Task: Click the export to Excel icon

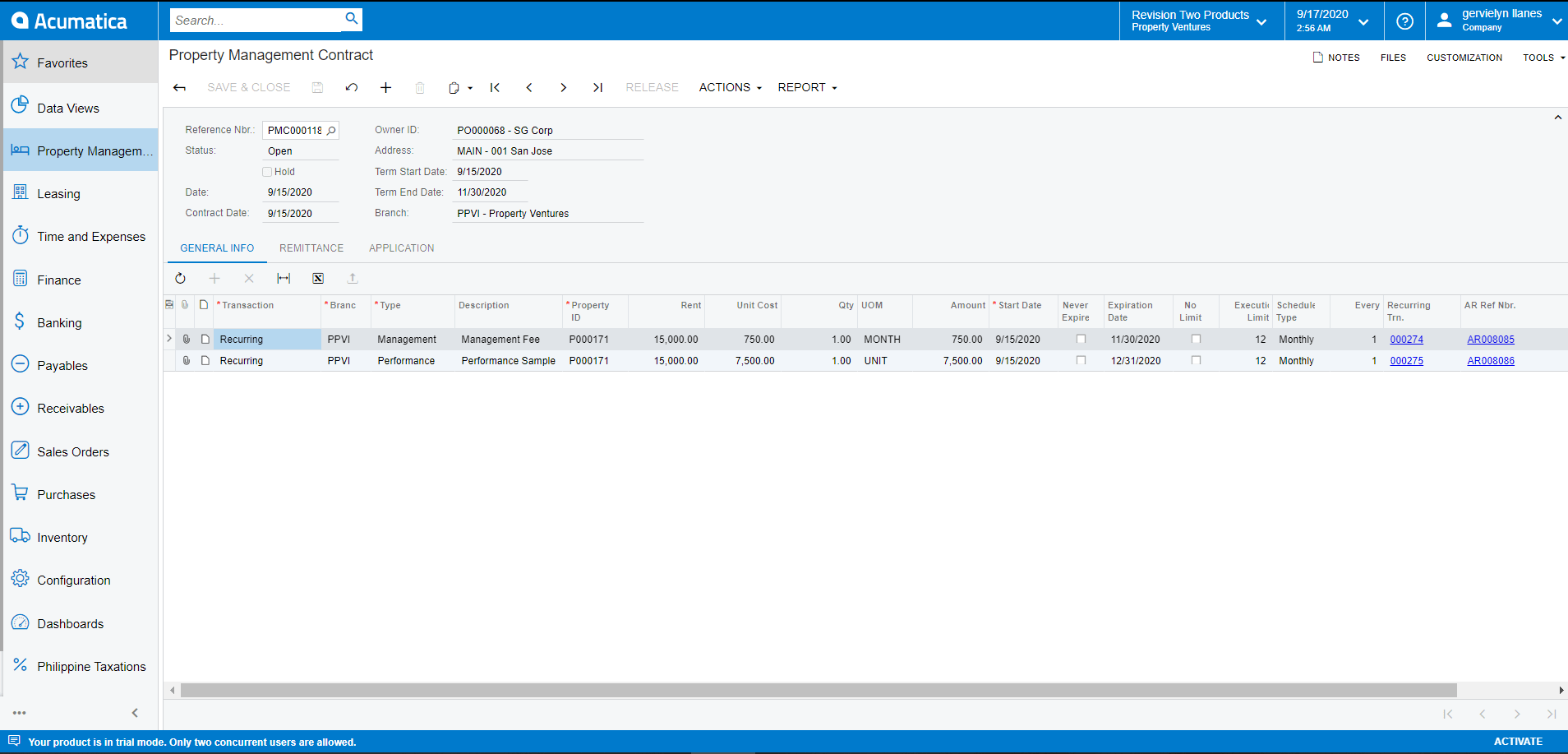Action: [318, 279]
